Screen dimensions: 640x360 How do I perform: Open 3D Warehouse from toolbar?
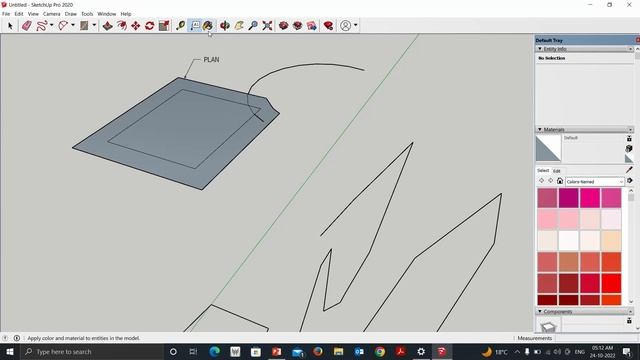coord(284,26)
